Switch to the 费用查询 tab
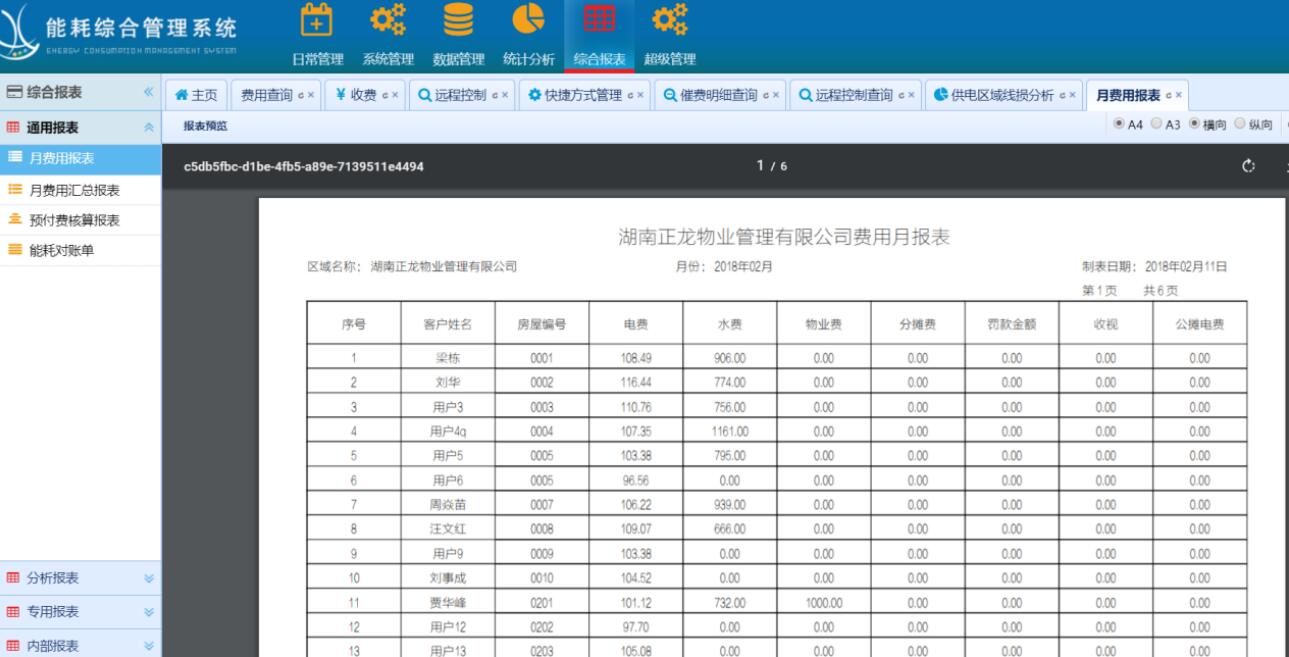The width and height of the screenshot is (1289, 657). 268,97
